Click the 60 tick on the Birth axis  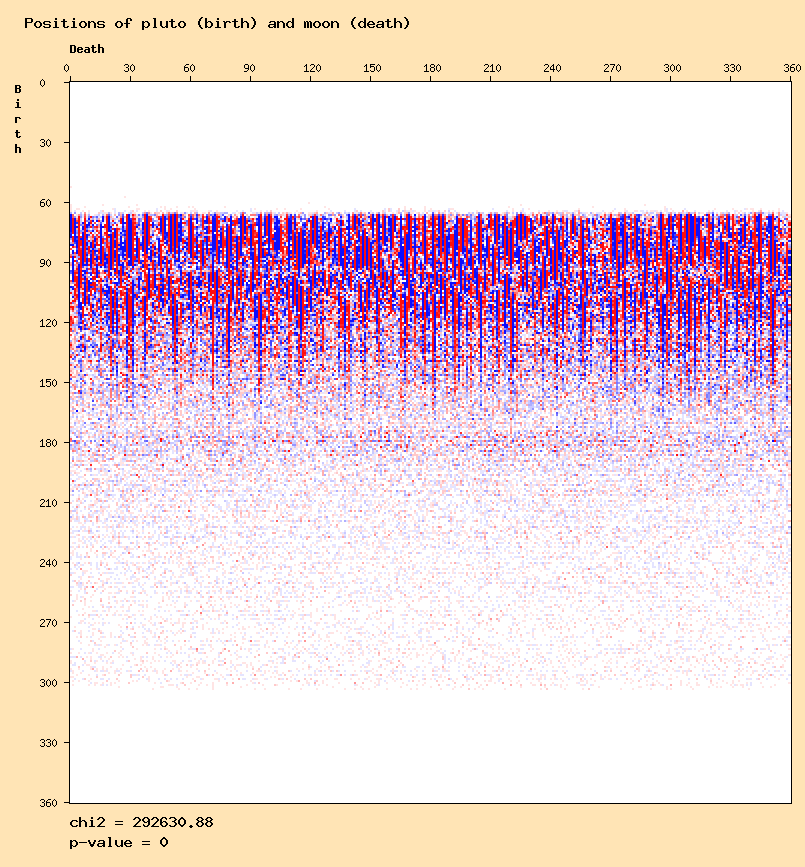(45, 203)
